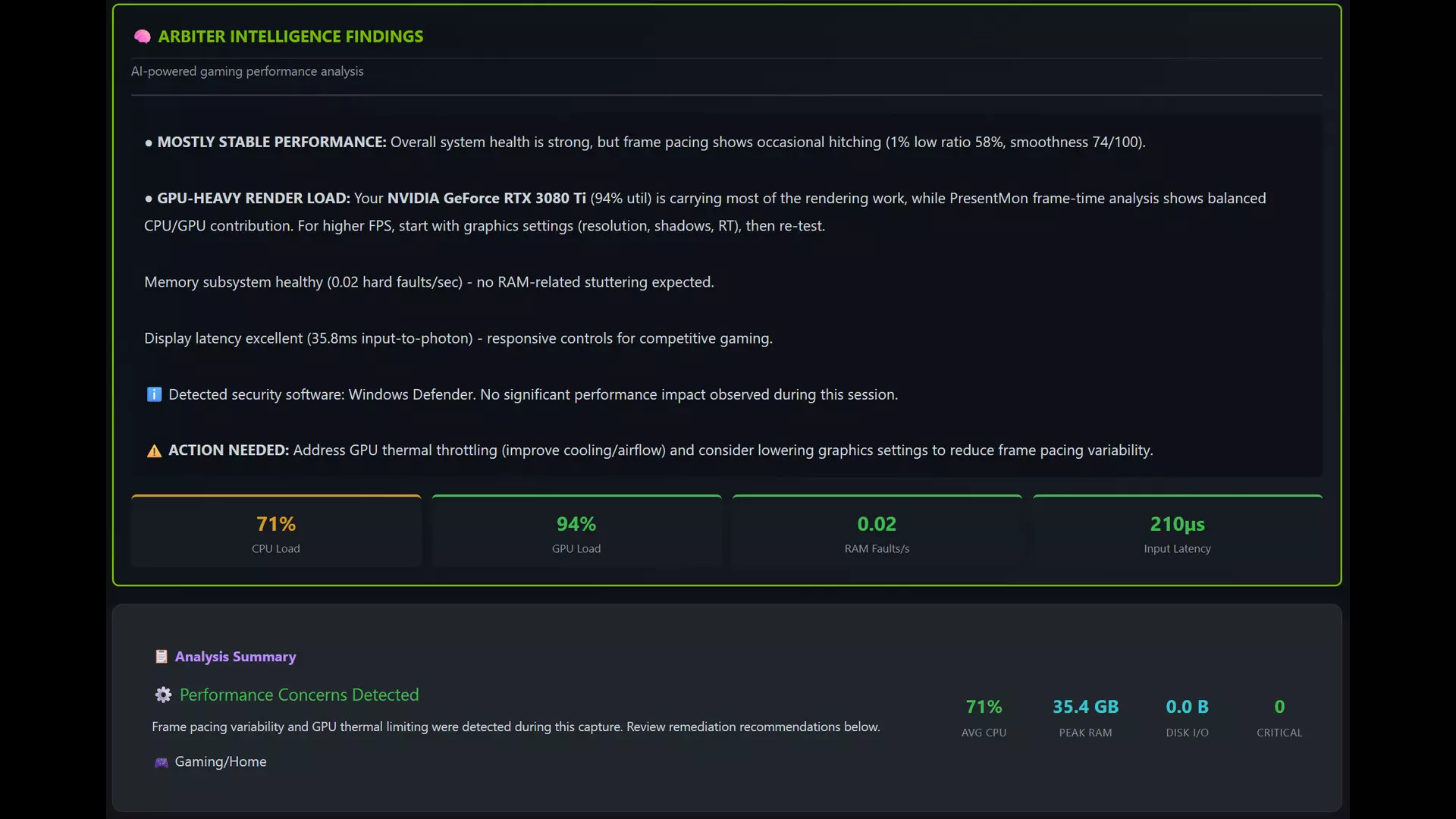This screenshot has width=1456, height=819.
Task: Click the NVIDIA GeForce RTX 3080 Ti text
Action: [486, 198]
